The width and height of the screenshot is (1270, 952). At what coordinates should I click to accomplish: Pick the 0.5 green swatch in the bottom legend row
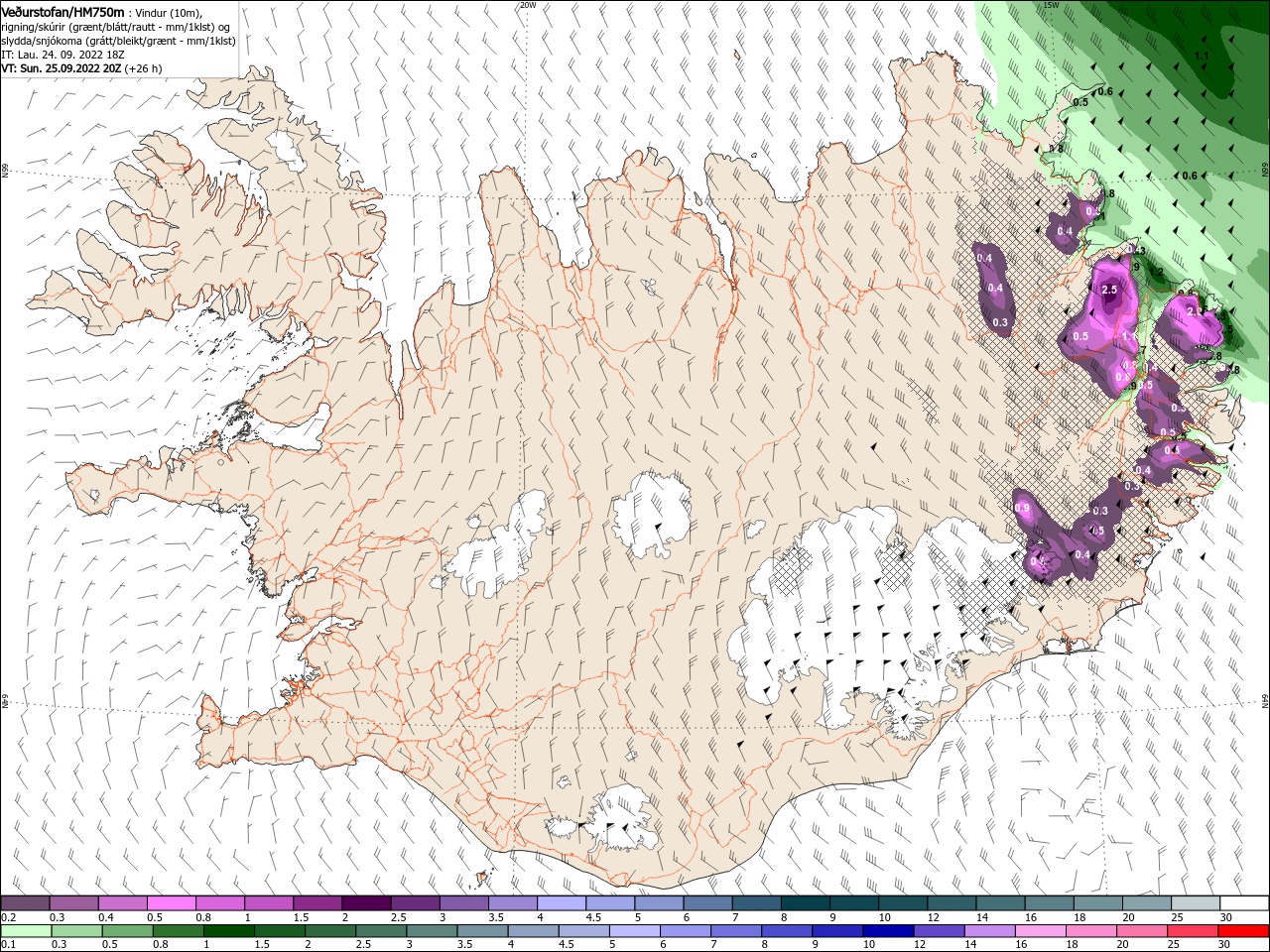pos(127,931)
